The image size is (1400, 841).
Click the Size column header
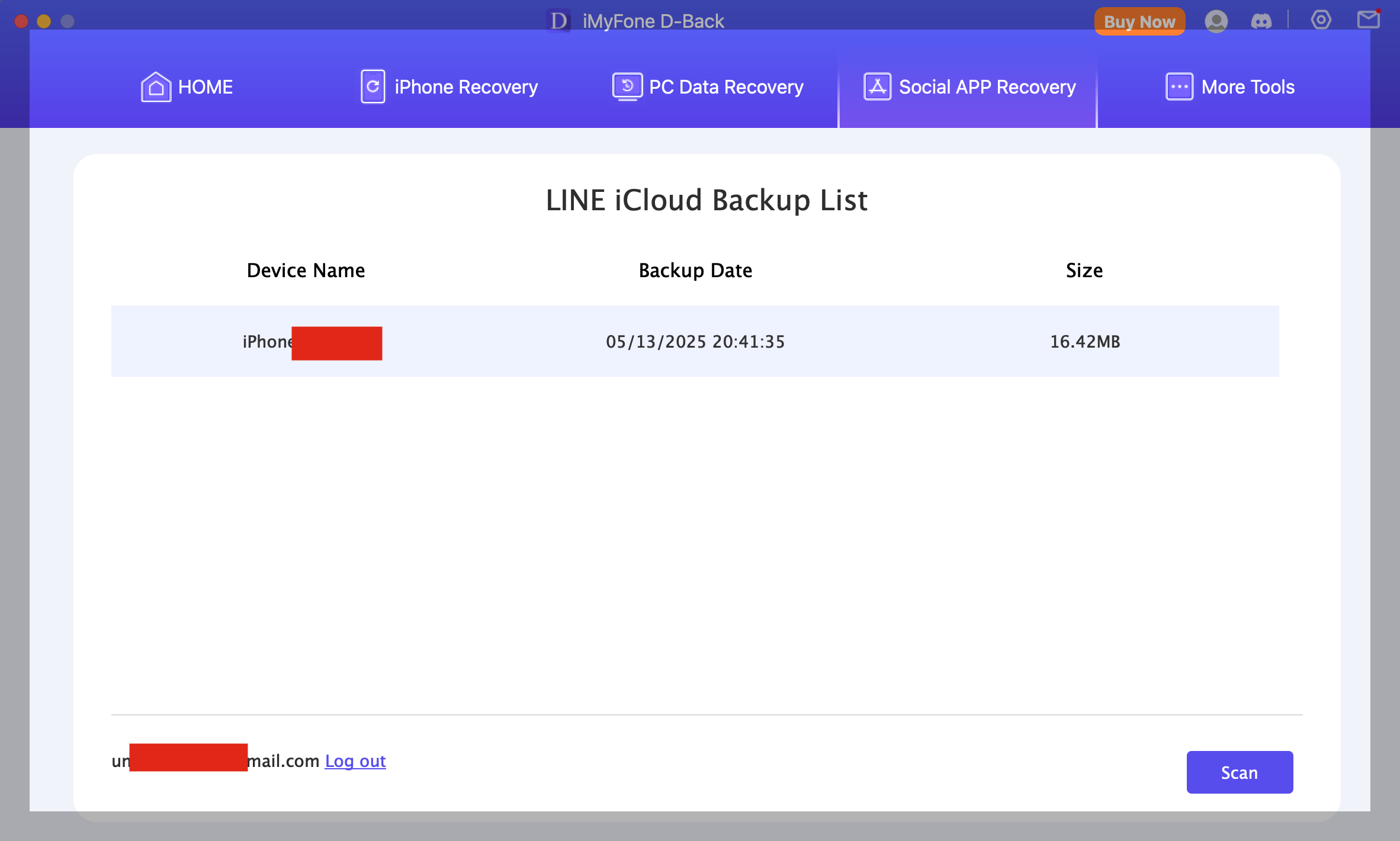pos(1084,270)
